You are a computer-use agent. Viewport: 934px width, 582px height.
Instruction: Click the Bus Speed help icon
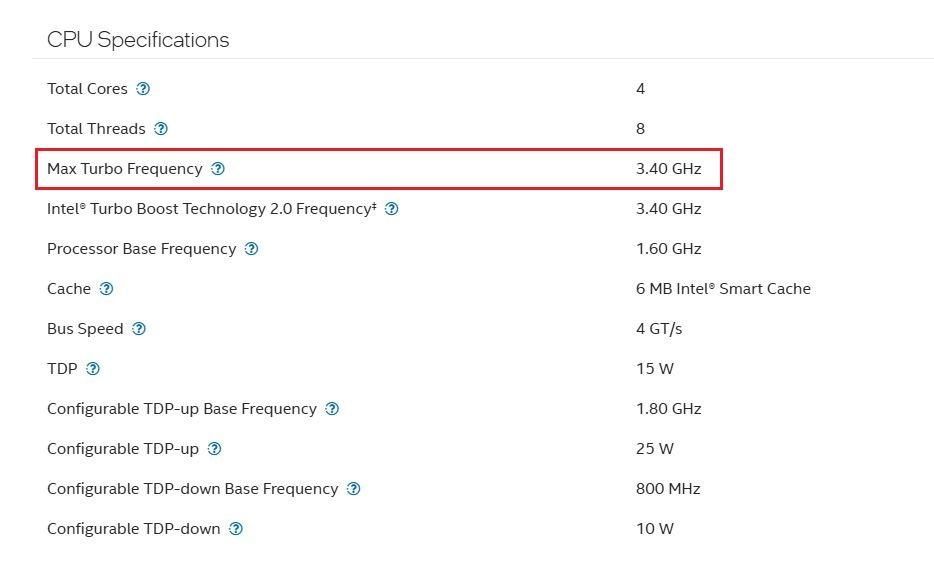[139, 329]
